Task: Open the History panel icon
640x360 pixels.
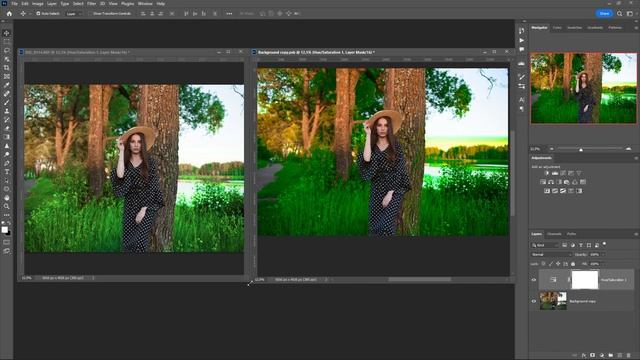Action: click(522, 31)
